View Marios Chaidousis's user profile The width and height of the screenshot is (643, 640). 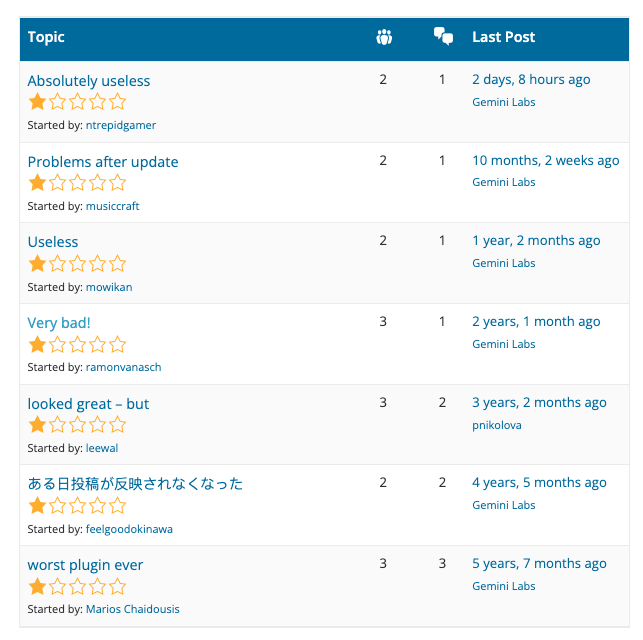(x=132, y=609)
